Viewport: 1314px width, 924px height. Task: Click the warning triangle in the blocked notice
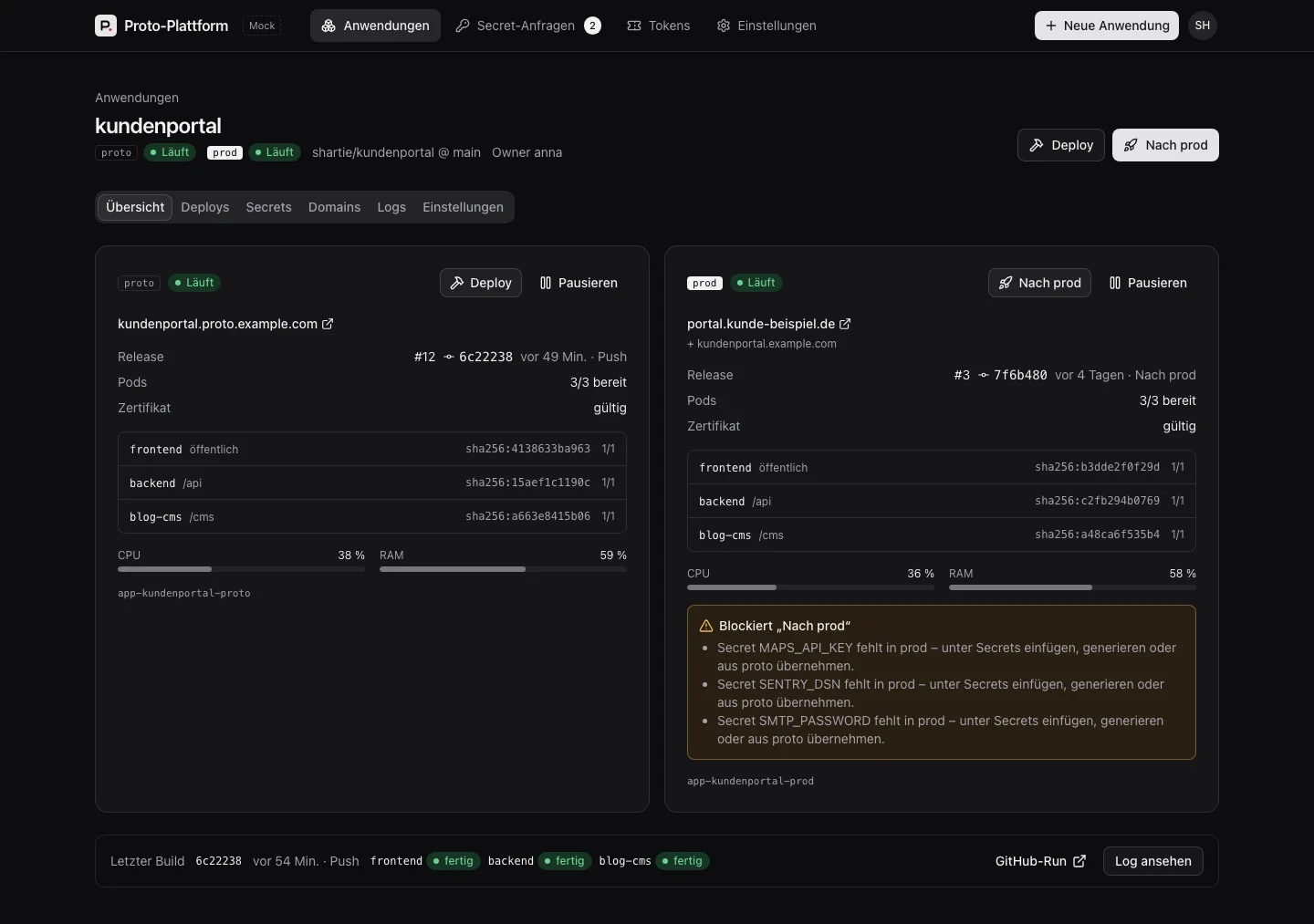[x=705, y=626]
